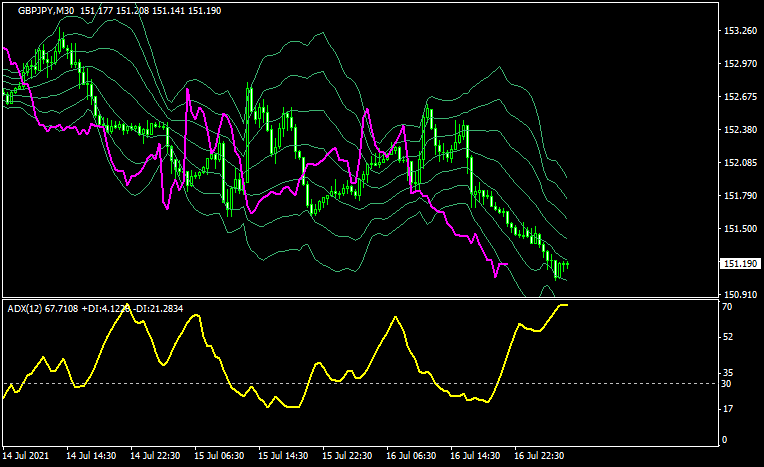This screenshot has width=764, height=467.
Task: Click ADX scale value 52
Action: tap(727, 337)
